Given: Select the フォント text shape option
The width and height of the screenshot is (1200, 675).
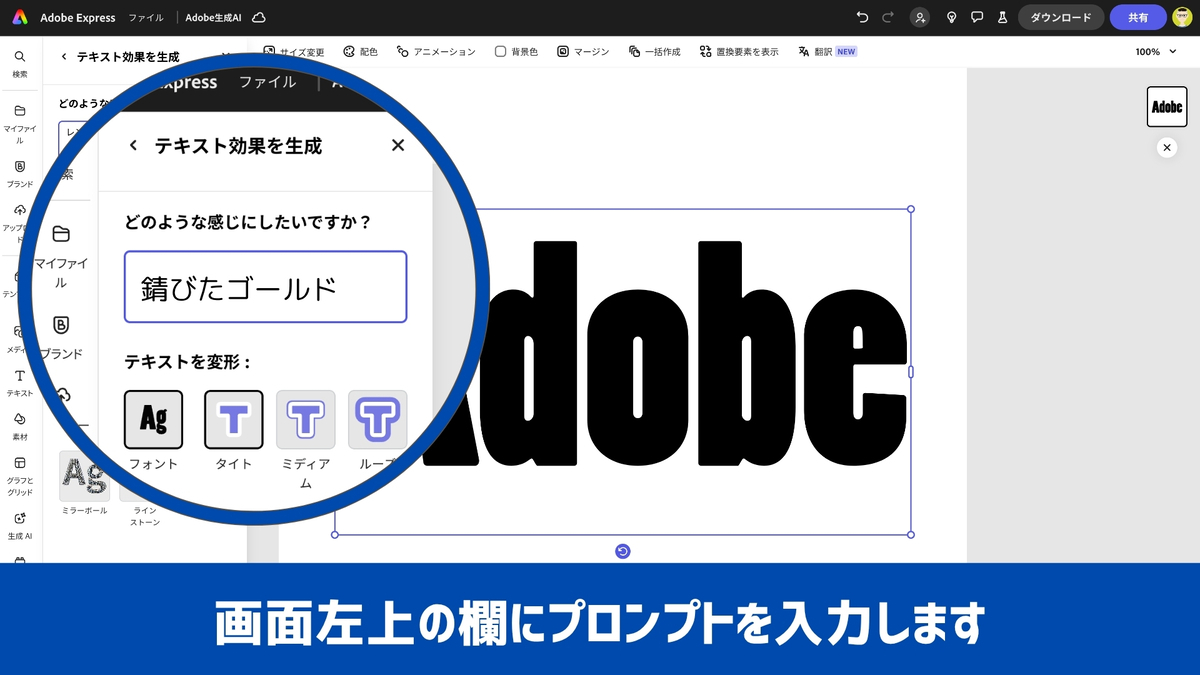Looking at the screenshot, I should 153,431.
